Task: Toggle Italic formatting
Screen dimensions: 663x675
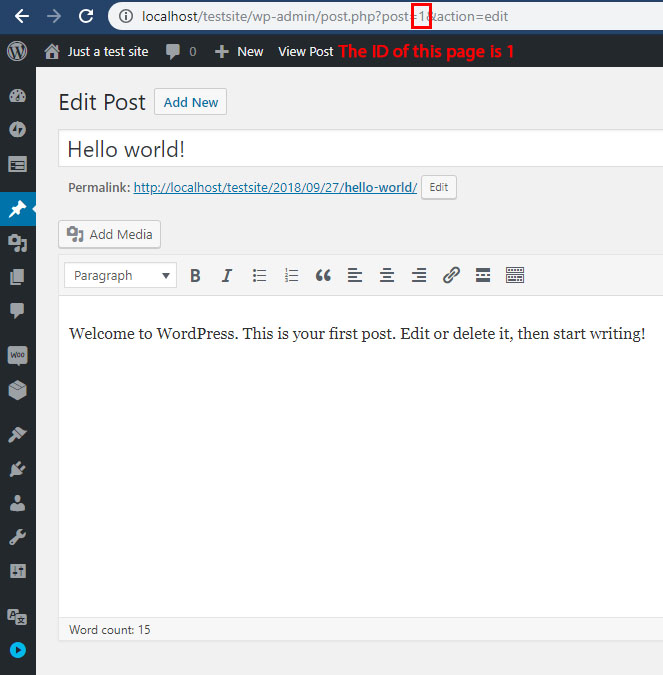Action: [227, 275]
